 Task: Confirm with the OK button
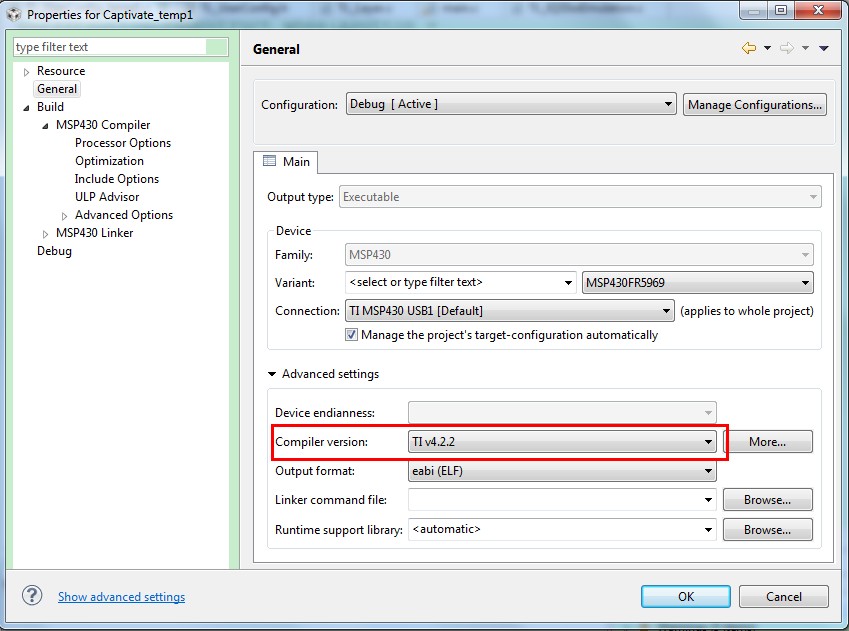pyautogui.click(x=685, y=596)
